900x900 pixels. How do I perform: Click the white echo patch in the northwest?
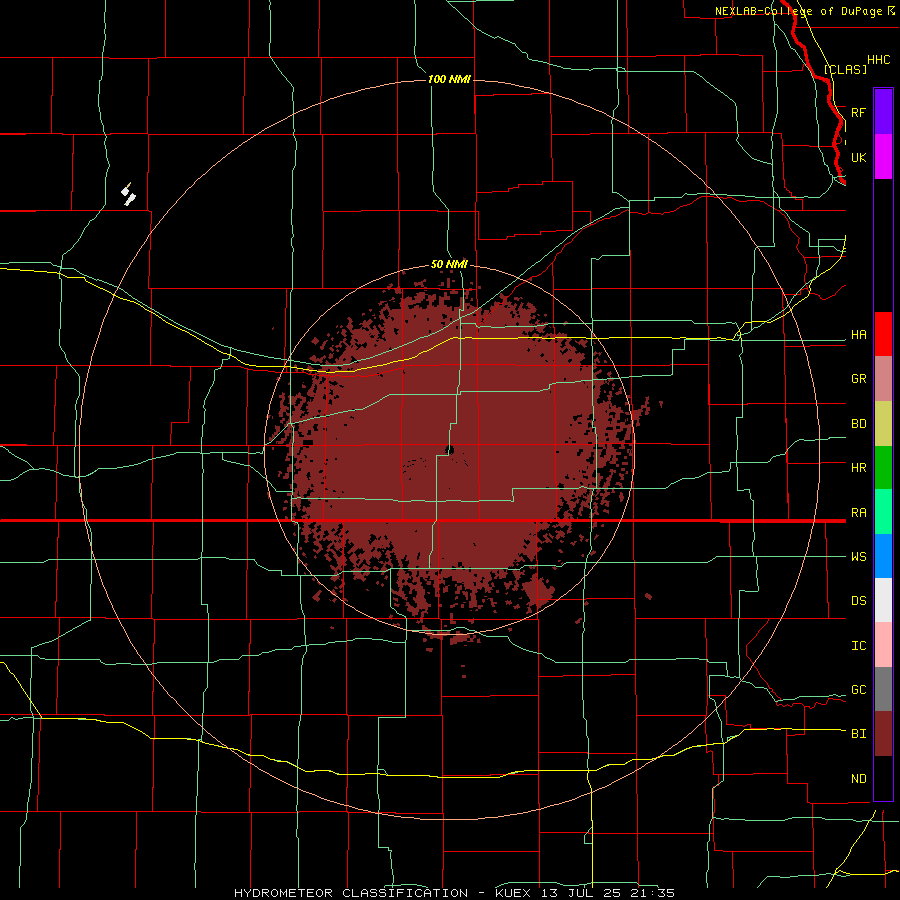[129, 195]
